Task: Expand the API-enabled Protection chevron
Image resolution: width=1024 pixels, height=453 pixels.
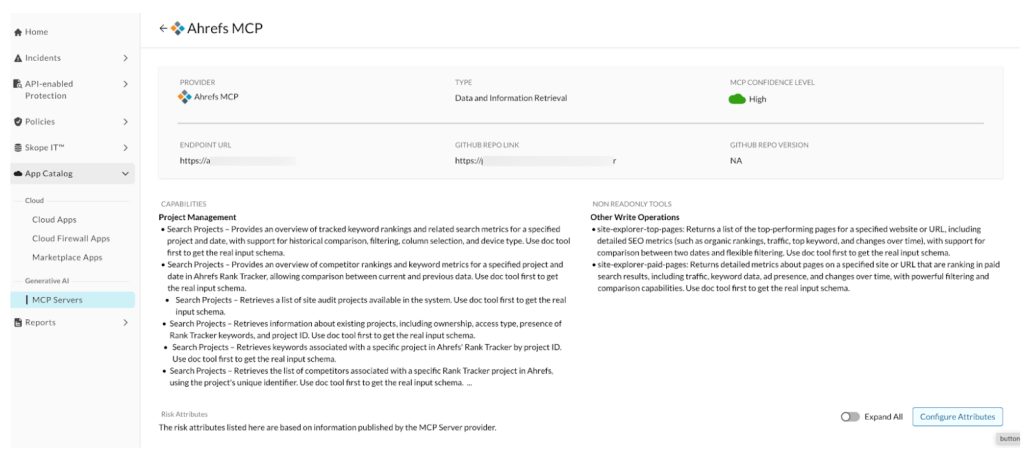Action: click(125, 84)
